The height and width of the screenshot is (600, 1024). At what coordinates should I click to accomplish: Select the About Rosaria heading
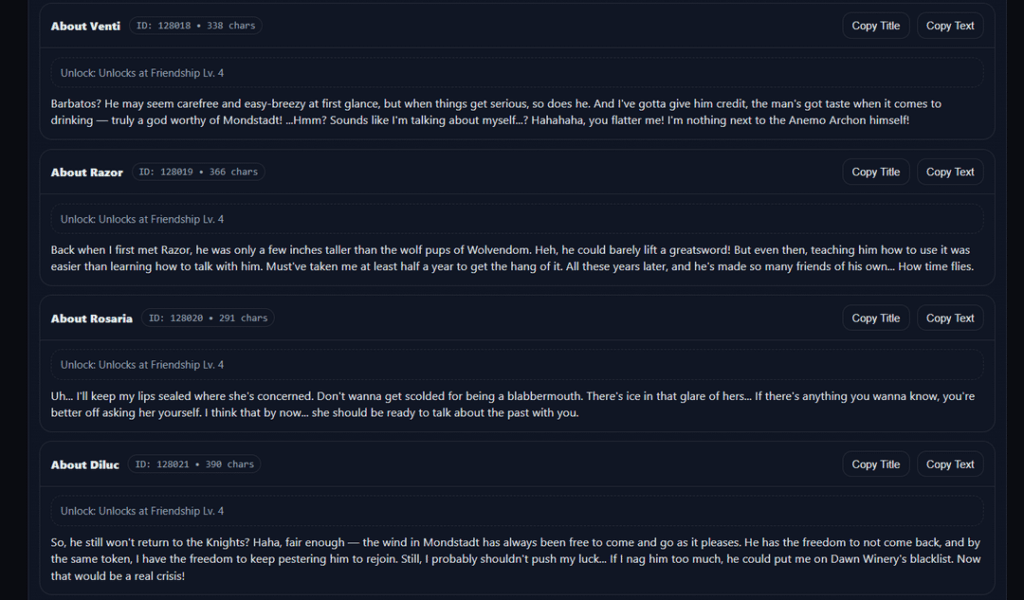92,318
